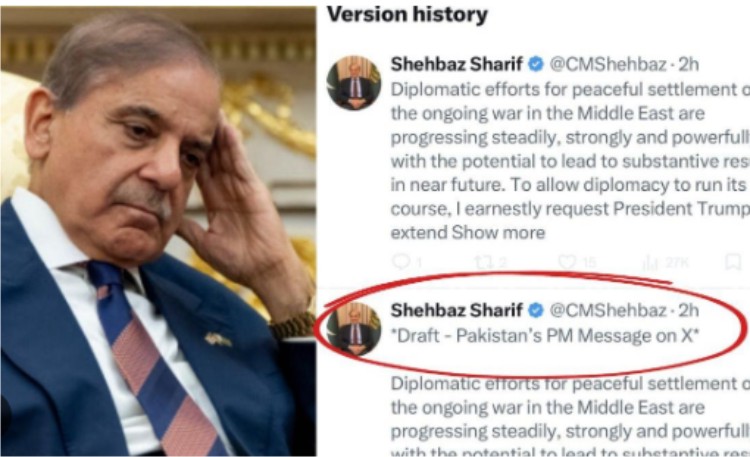Click reply icon under first tweet
Image resolution: width=750 pixels, height=457 pixels.
click(401, 261)
